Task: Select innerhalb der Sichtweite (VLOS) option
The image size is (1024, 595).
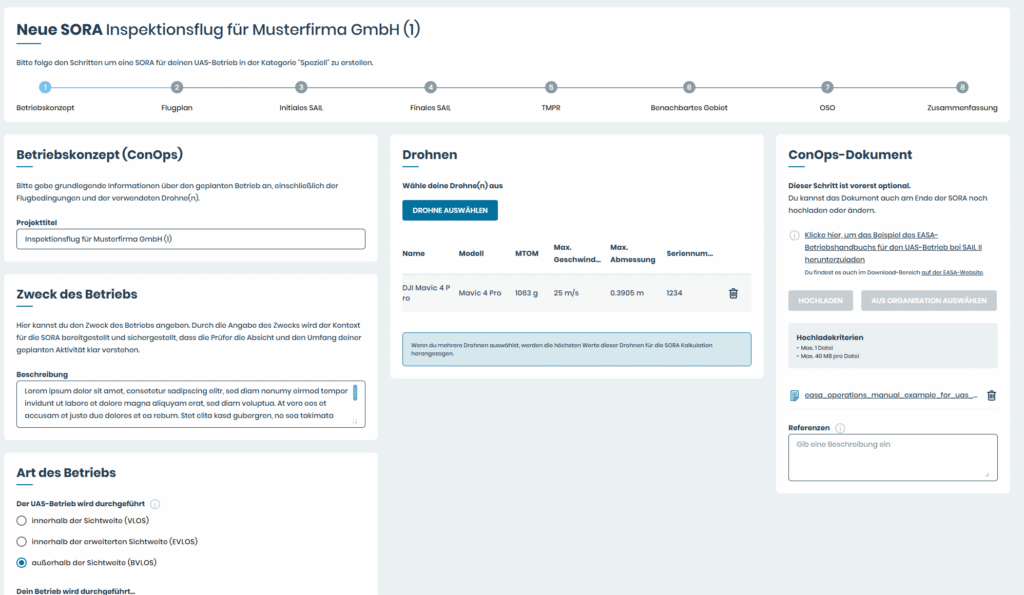Action: tap(22, 521)
